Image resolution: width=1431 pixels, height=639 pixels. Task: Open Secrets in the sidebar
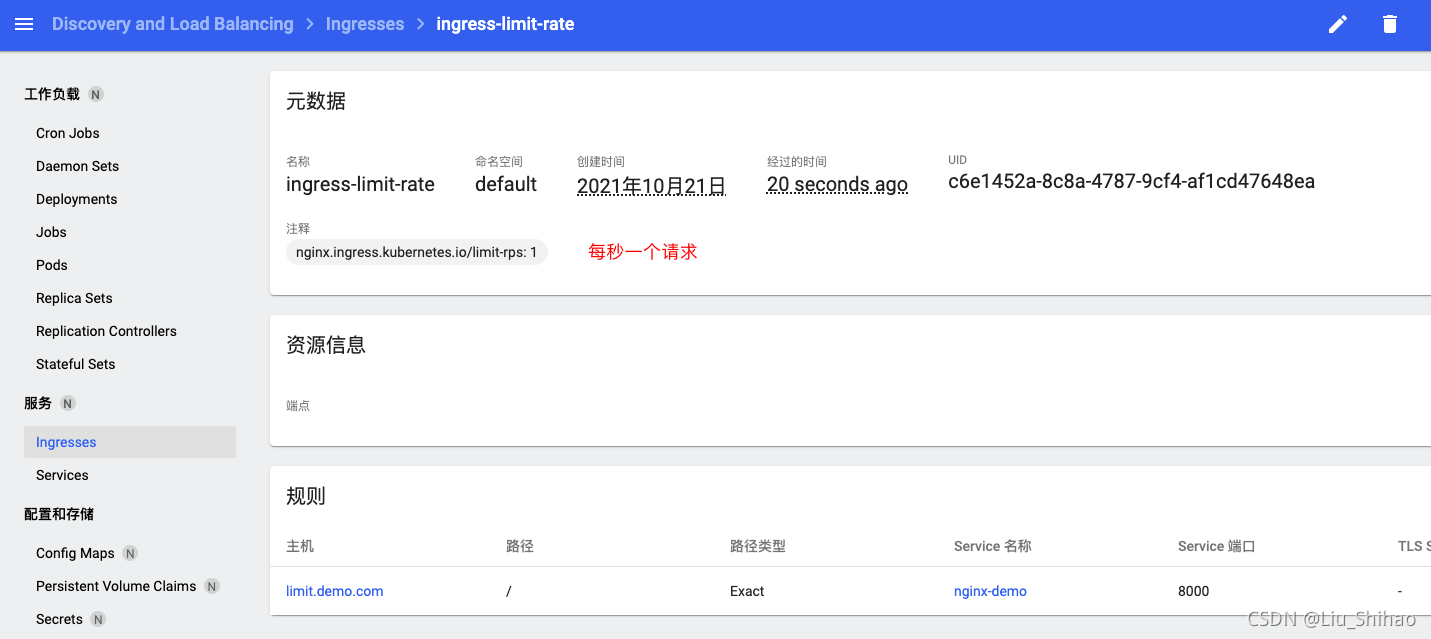(59, 619)
